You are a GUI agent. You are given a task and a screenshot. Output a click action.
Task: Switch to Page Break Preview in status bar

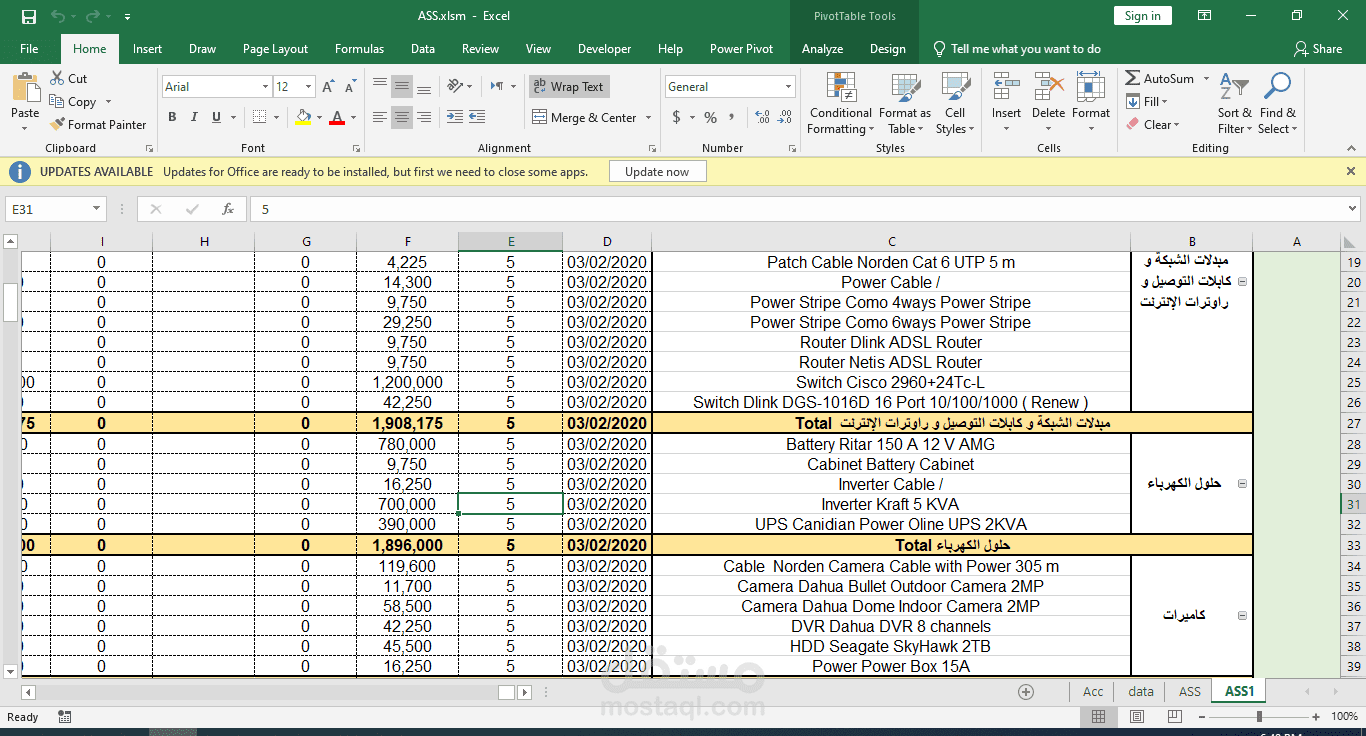coord(1174,717)
